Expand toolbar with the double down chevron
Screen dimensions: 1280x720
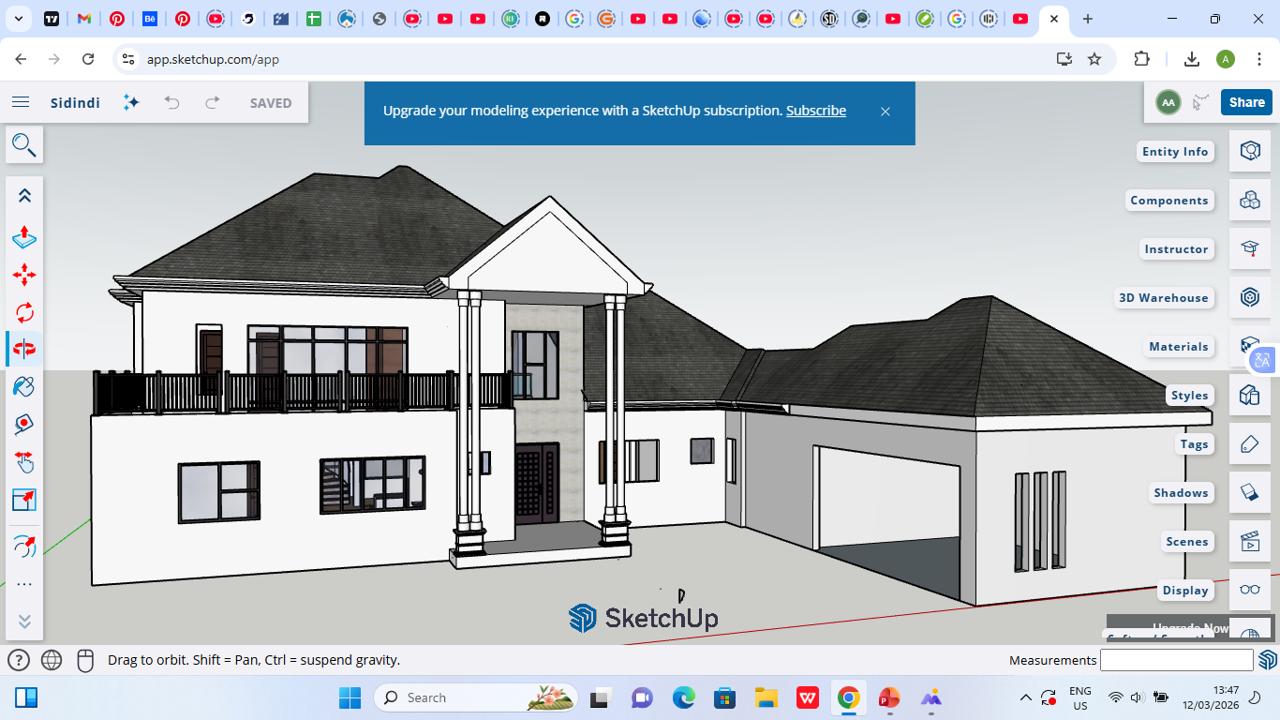coord(24,621)
